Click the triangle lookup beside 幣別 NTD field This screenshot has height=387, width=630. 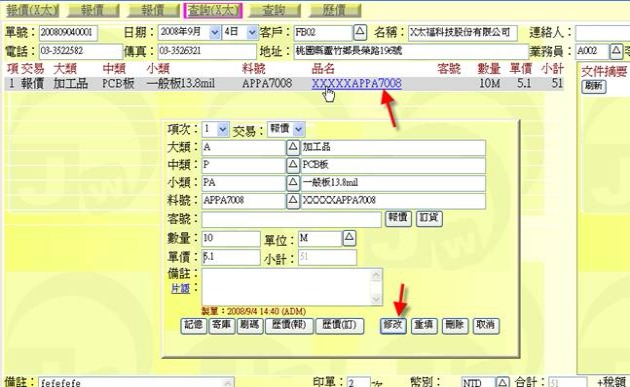(x=503, y=383)
